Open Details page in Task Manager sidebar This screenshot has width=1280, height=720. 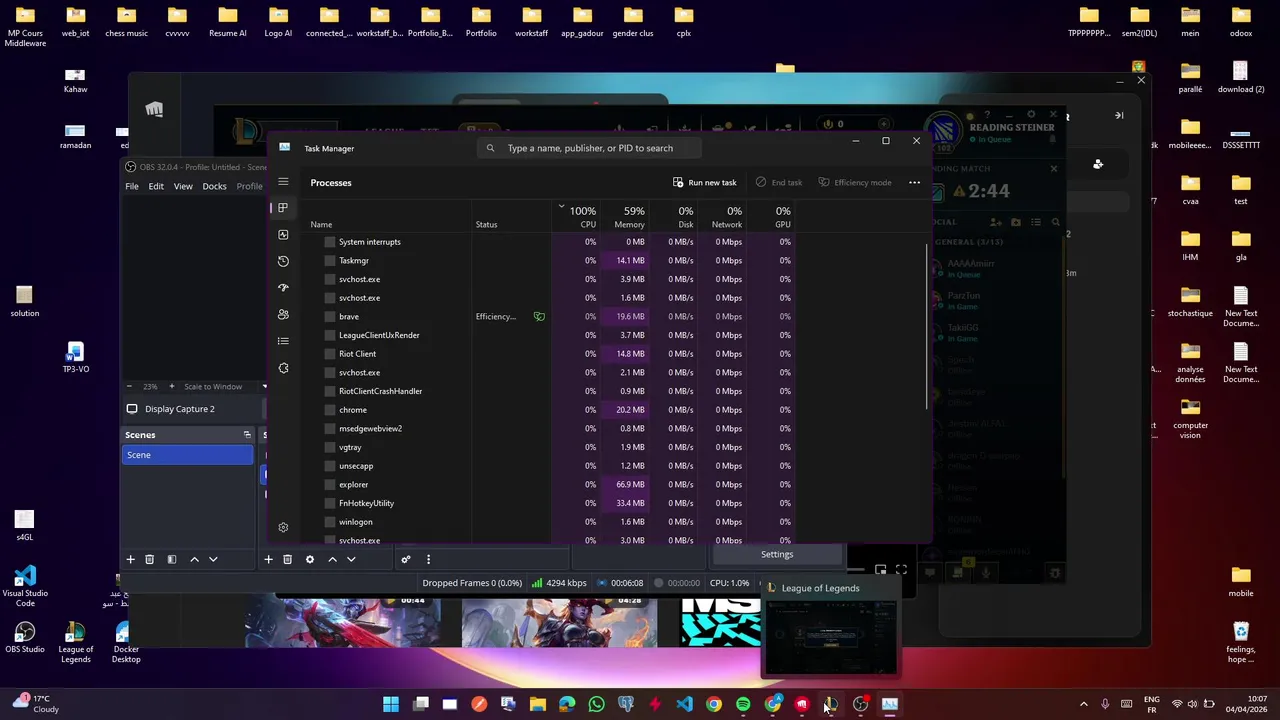[x=283, y=341]
